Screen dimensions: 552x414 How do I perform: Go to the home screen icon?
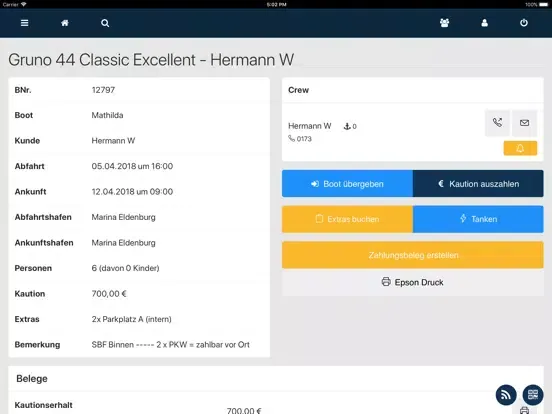[65, 23]
